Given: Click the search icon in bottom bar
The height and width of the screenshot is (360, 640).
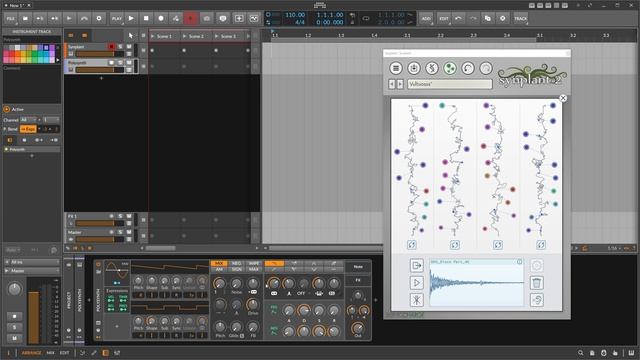Looking at the screenshot, I should [580, 353].
